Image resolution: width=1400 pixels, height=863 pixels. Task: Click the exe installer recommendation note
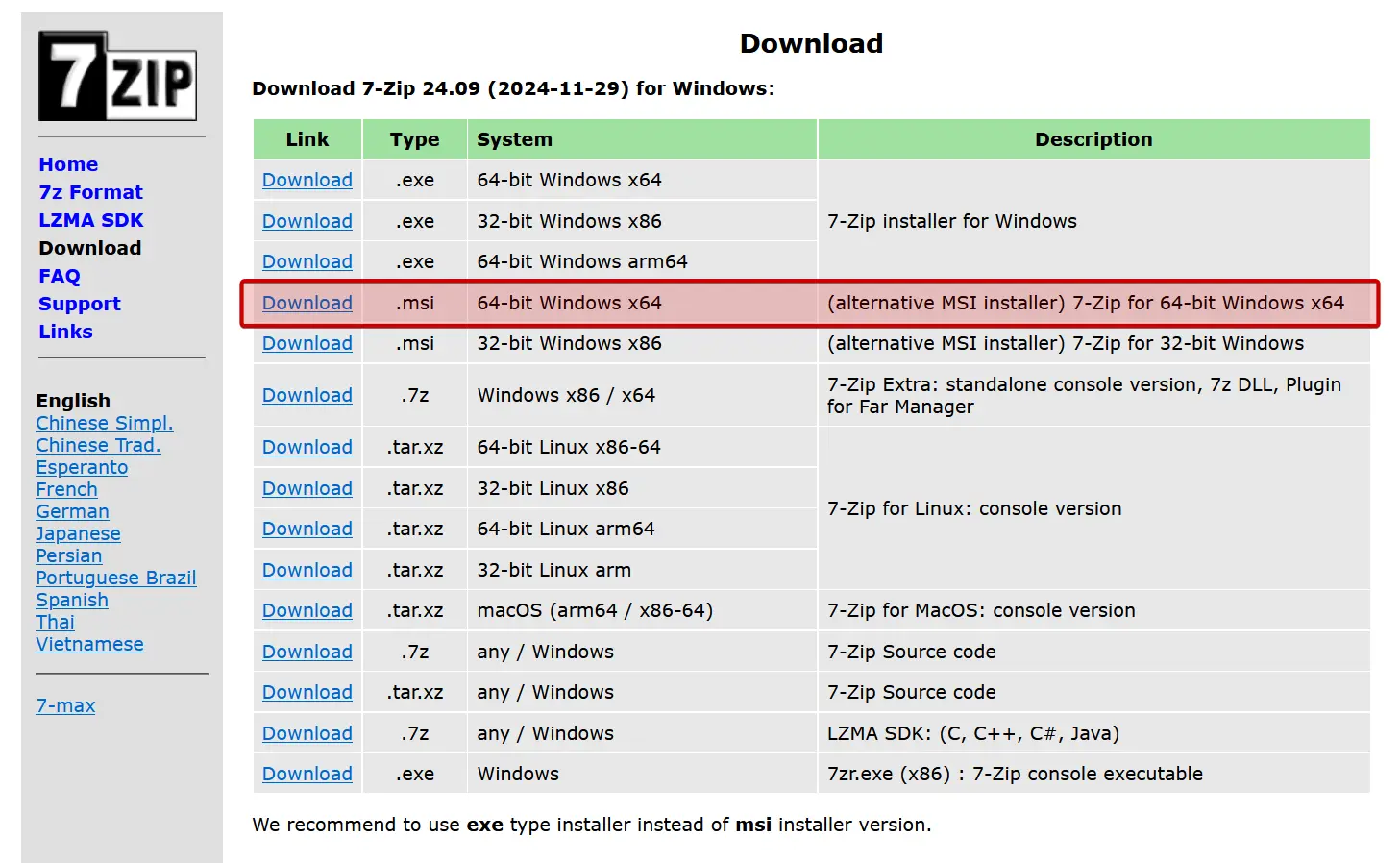pyautogui.click(x=592, y=825)
